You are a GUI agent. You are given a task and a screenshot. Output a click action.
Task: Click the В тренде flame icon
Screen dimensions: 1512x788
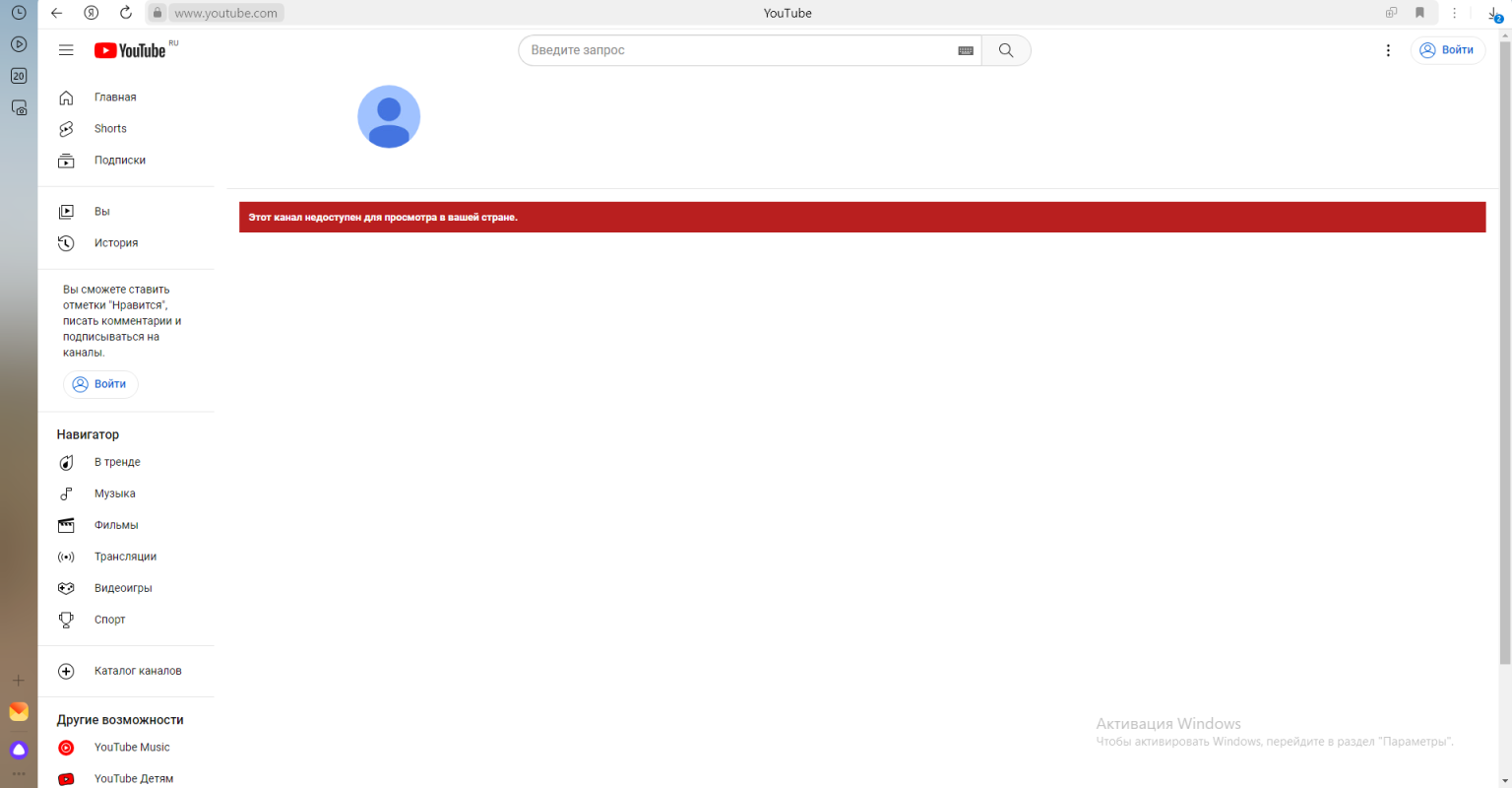[66, 462]
